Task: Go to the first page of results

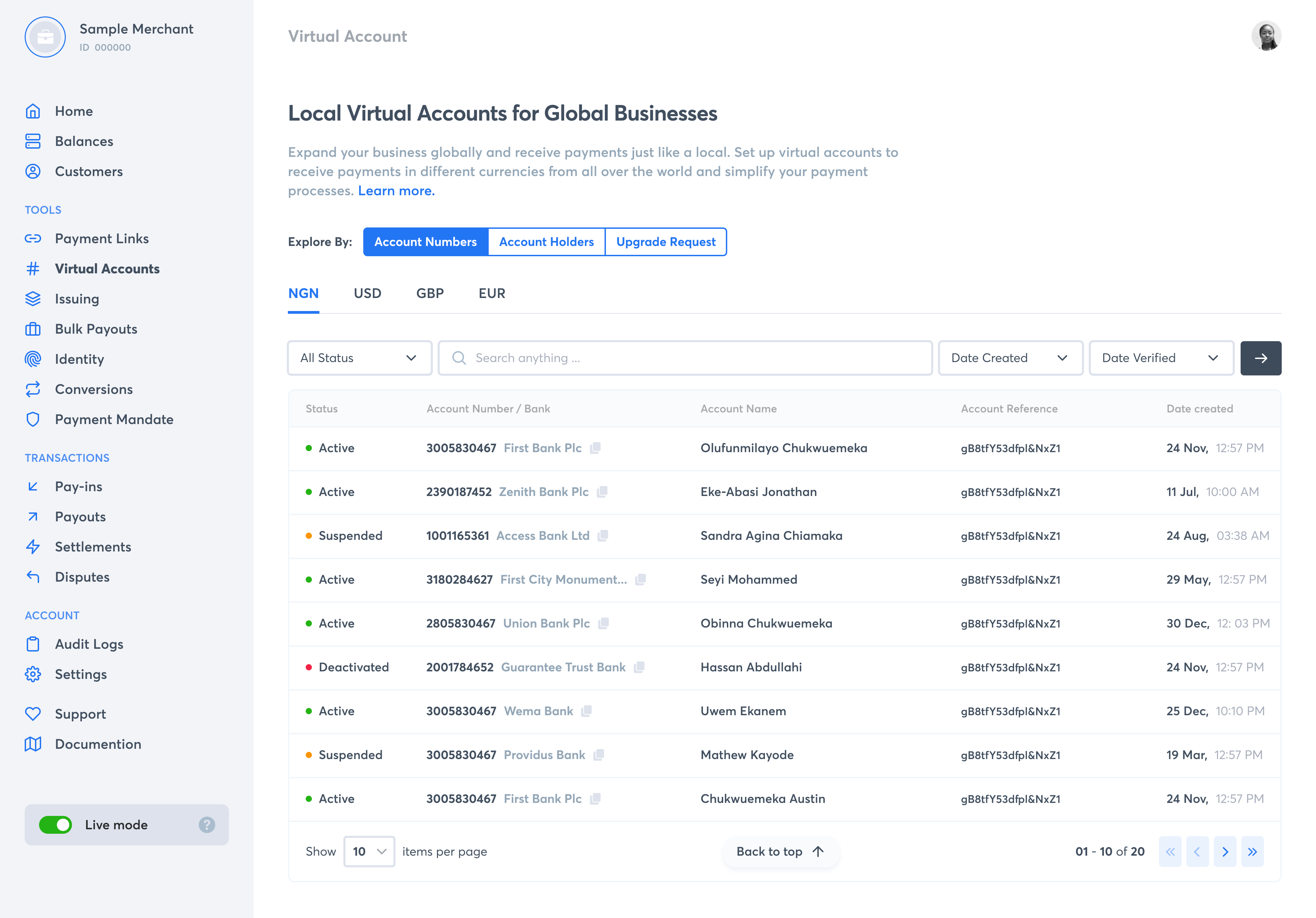Action: pyautogui.click(x=1170, y=852)
